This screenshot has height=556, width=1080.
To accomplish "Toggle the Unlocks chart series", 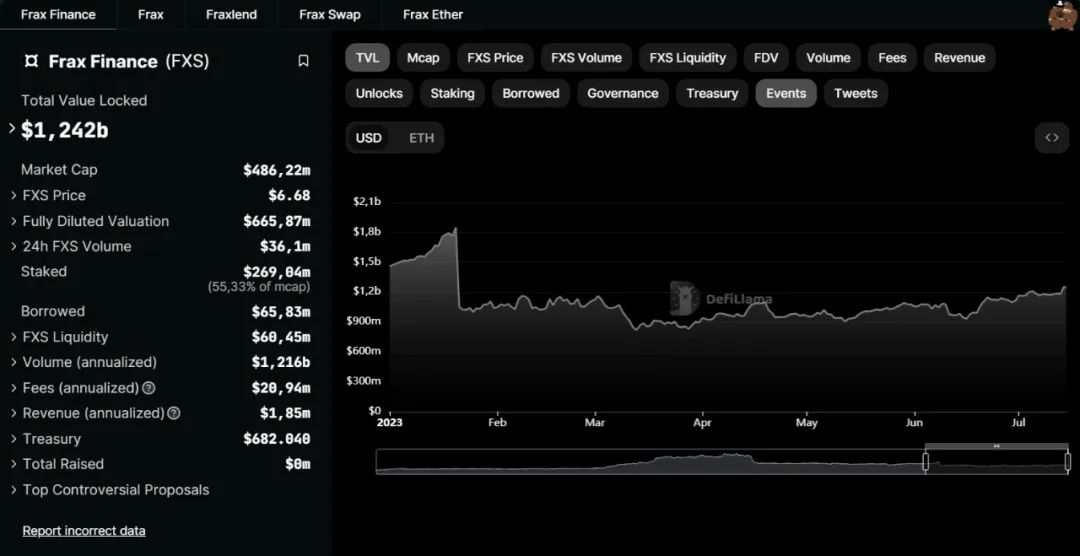I will tap(379, 93).
